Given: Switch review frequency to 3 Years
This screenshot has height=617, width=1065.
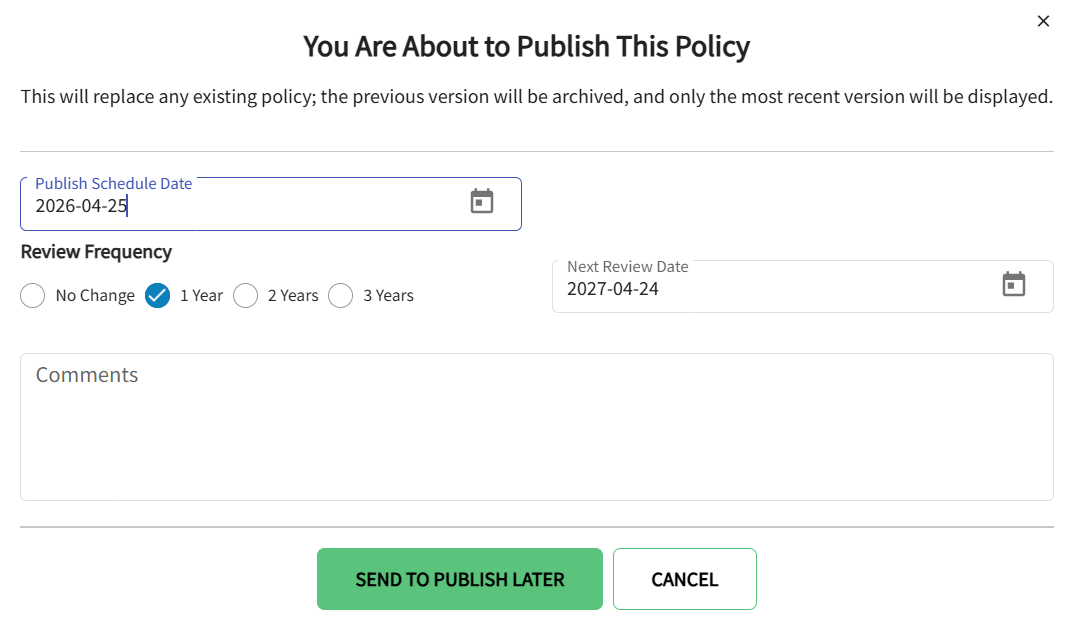Looking at the screenshot, I should tap(340, 295).
